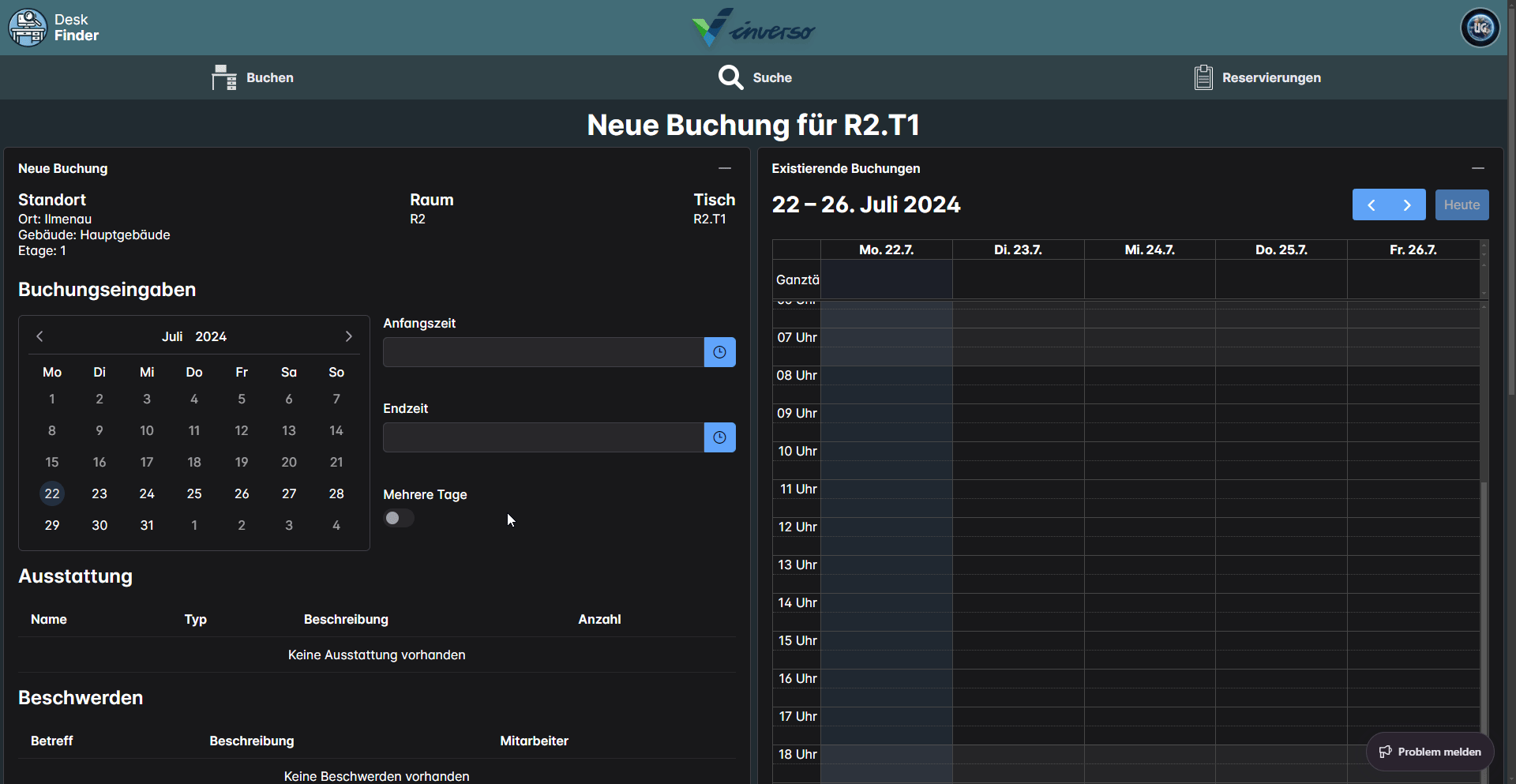Click the Endzeit input field
Screen dimensions: 1516x784
543,437
